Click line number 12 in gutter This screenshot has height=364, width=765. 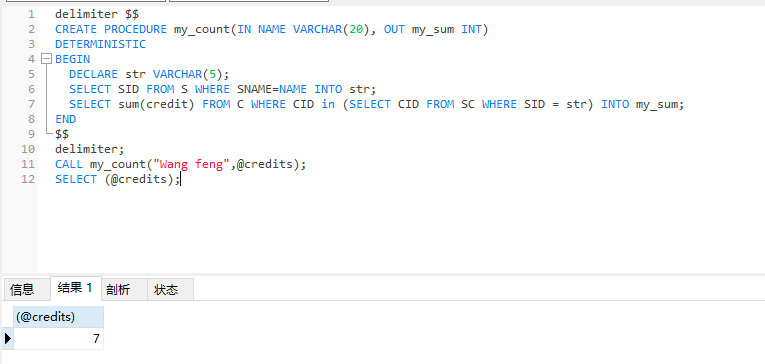[x=28, y=179]
